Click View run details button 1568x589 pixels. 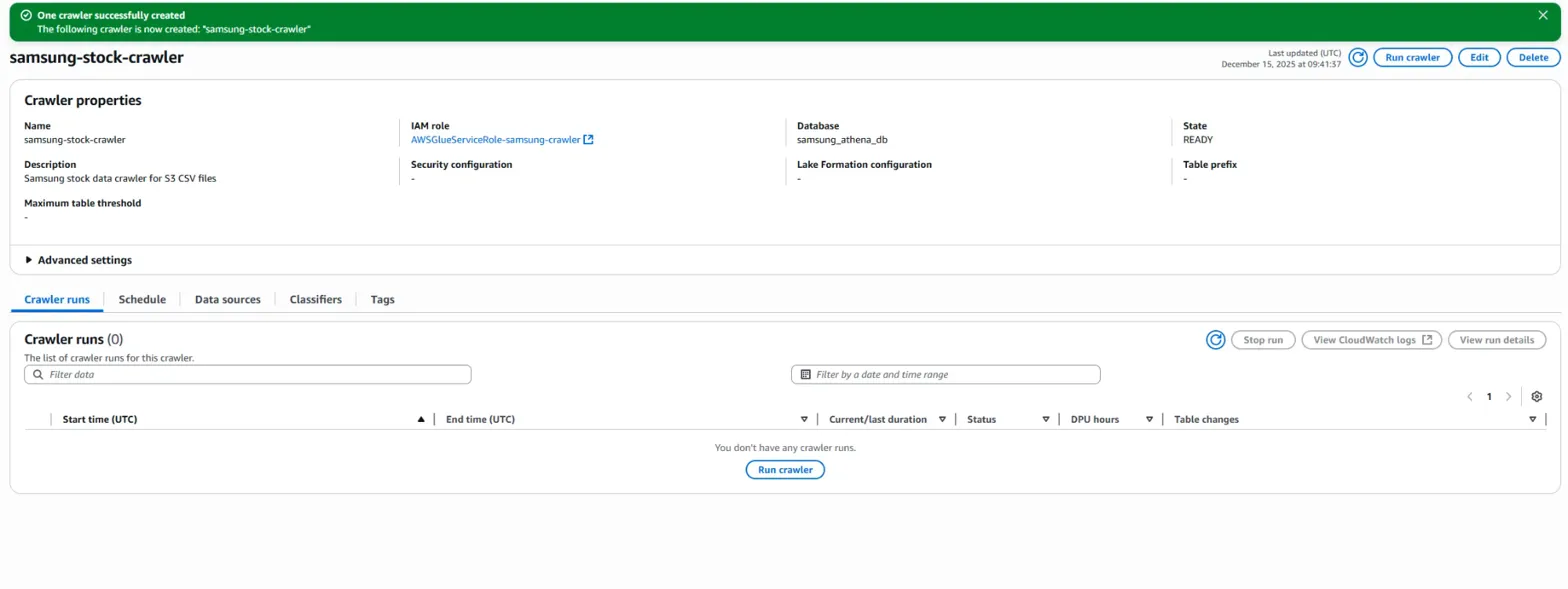tap(1497, 340)
